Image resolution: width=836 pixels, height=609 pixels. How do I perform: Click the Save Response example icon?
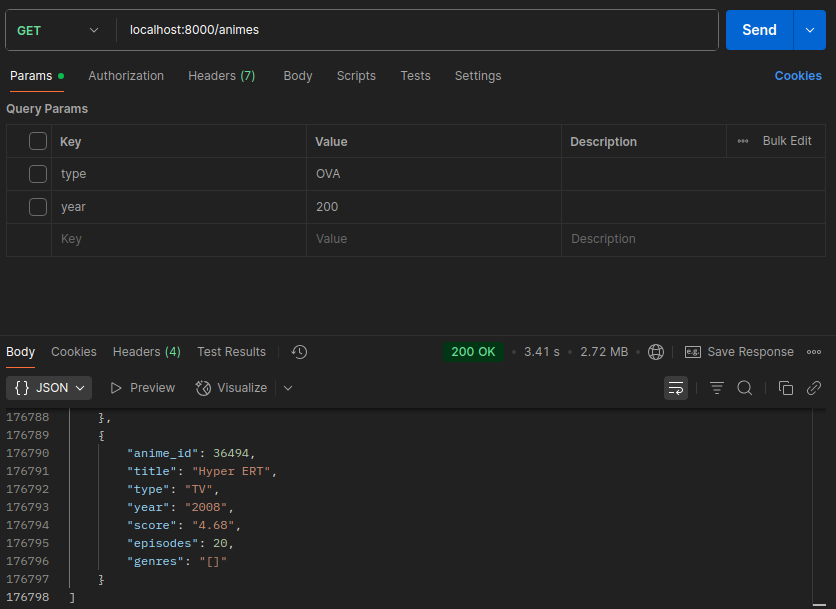click(693, 352)
